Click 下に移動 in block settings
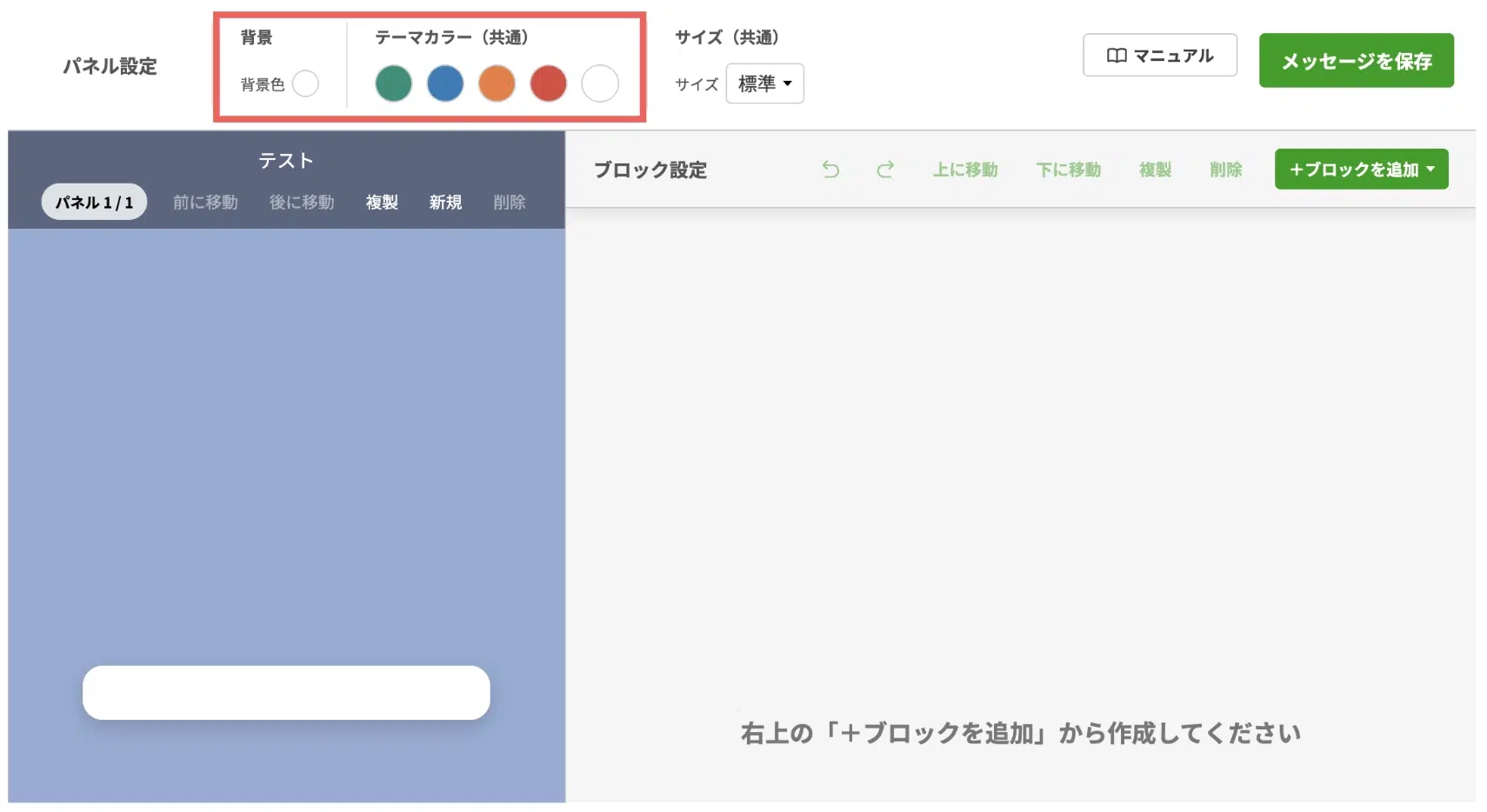 [1069, 170]
